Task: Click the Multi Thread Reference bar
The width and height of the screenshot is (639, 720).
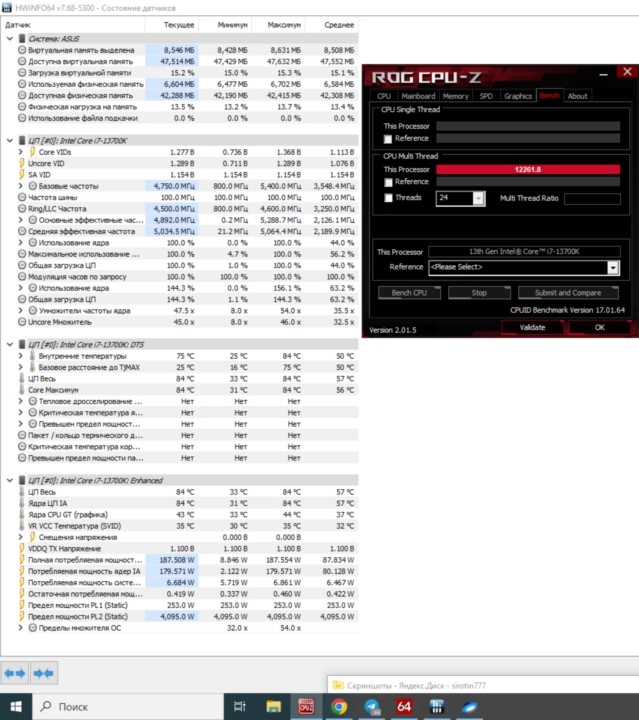Action: click(x=528, y=182)
